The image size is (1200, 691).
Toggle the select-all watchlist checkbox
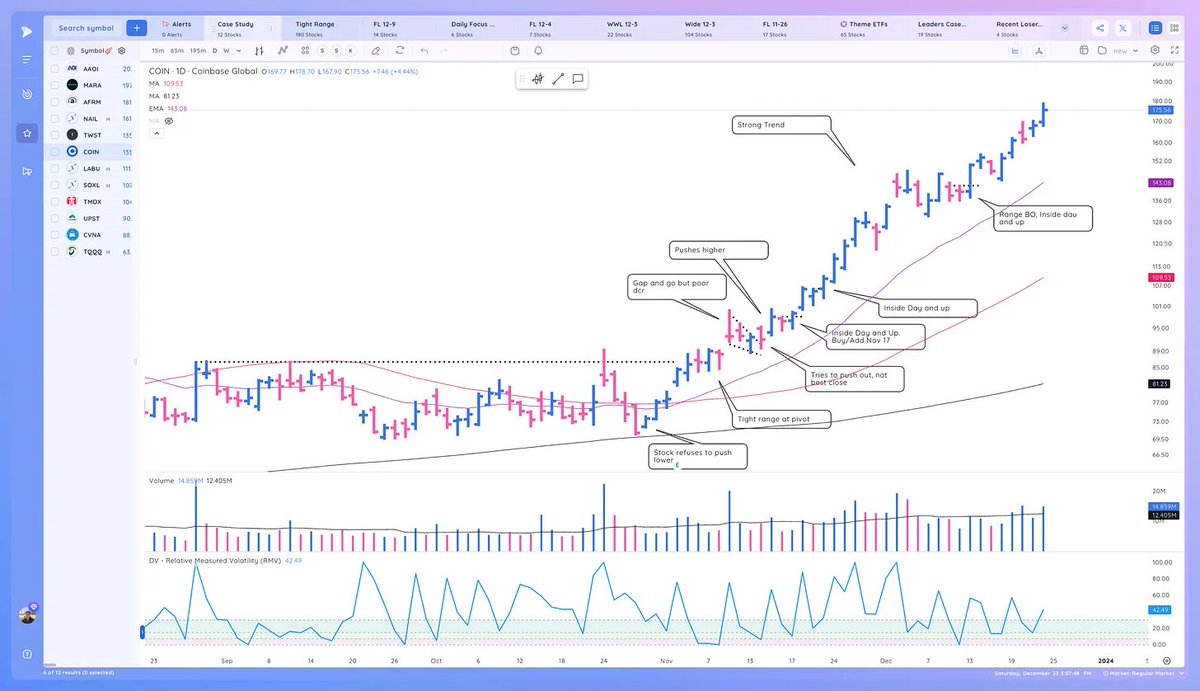(x=56, y=50)
